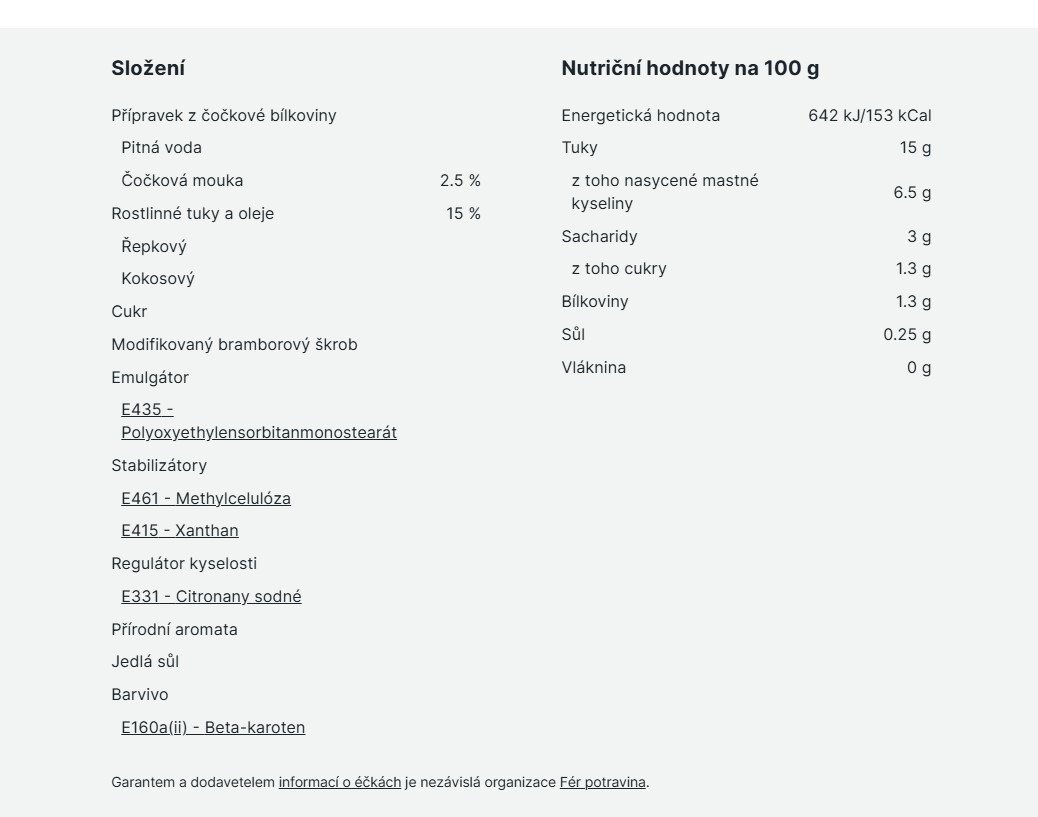Click the E160a(ii) Beta-karoten link
The image size is (1038, 817).
(213, 727)
